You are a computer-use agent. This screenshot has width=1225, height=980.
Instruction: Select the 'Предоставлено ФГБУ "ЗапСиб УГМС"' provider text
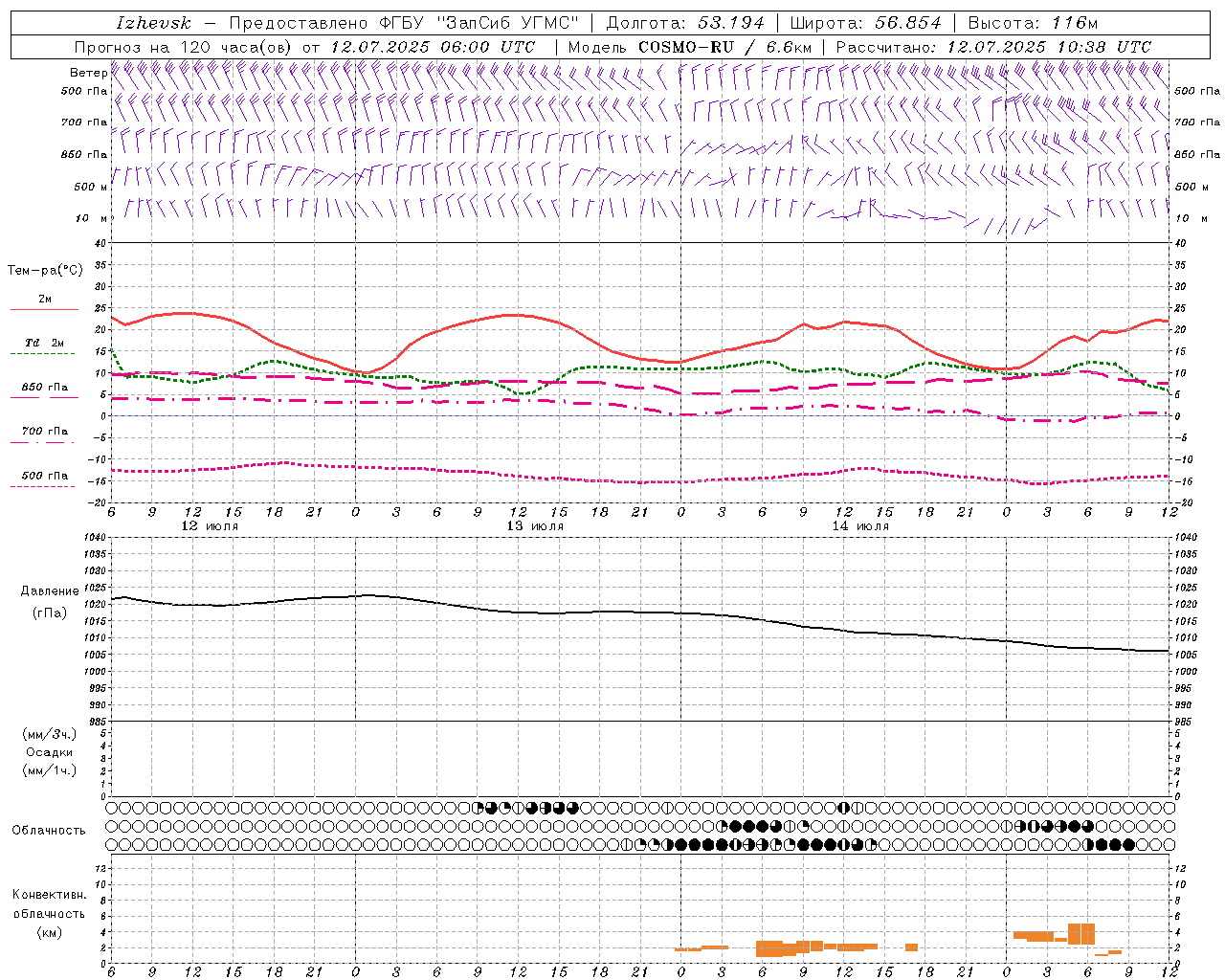pos(405,23)
